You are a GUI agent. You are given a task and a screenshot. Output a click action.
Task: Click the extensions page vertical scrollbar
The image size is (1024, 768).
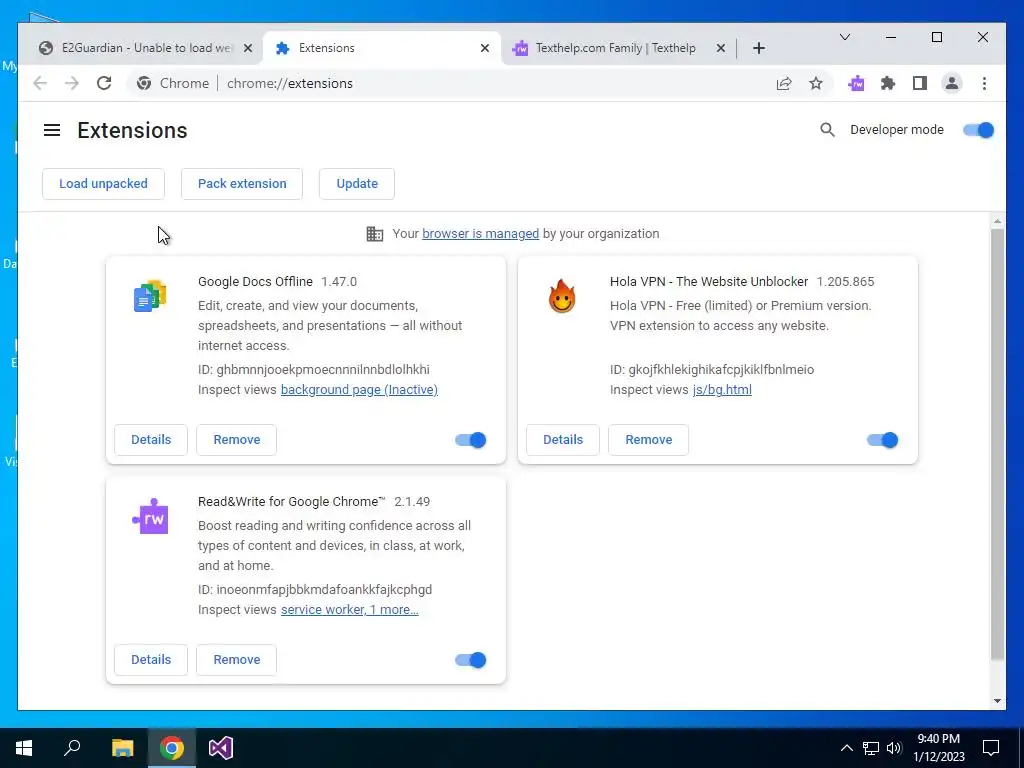pyautogui.click(x=997, y=444)
